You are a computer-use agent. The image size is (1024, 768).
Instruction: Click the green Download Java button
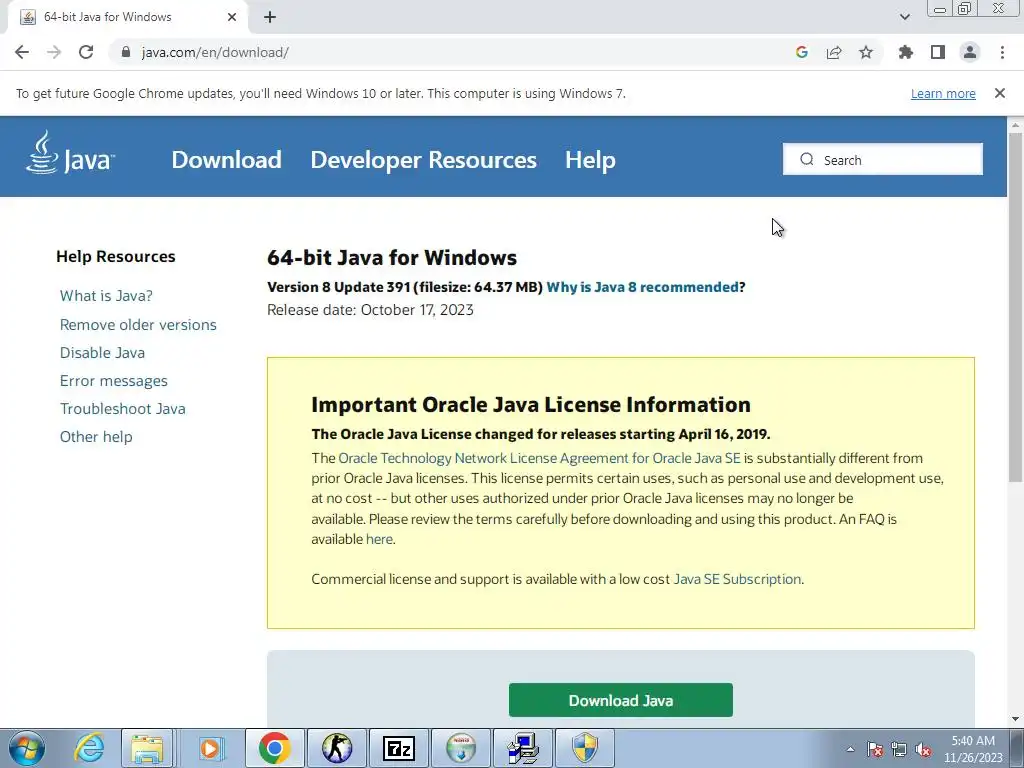620,700
